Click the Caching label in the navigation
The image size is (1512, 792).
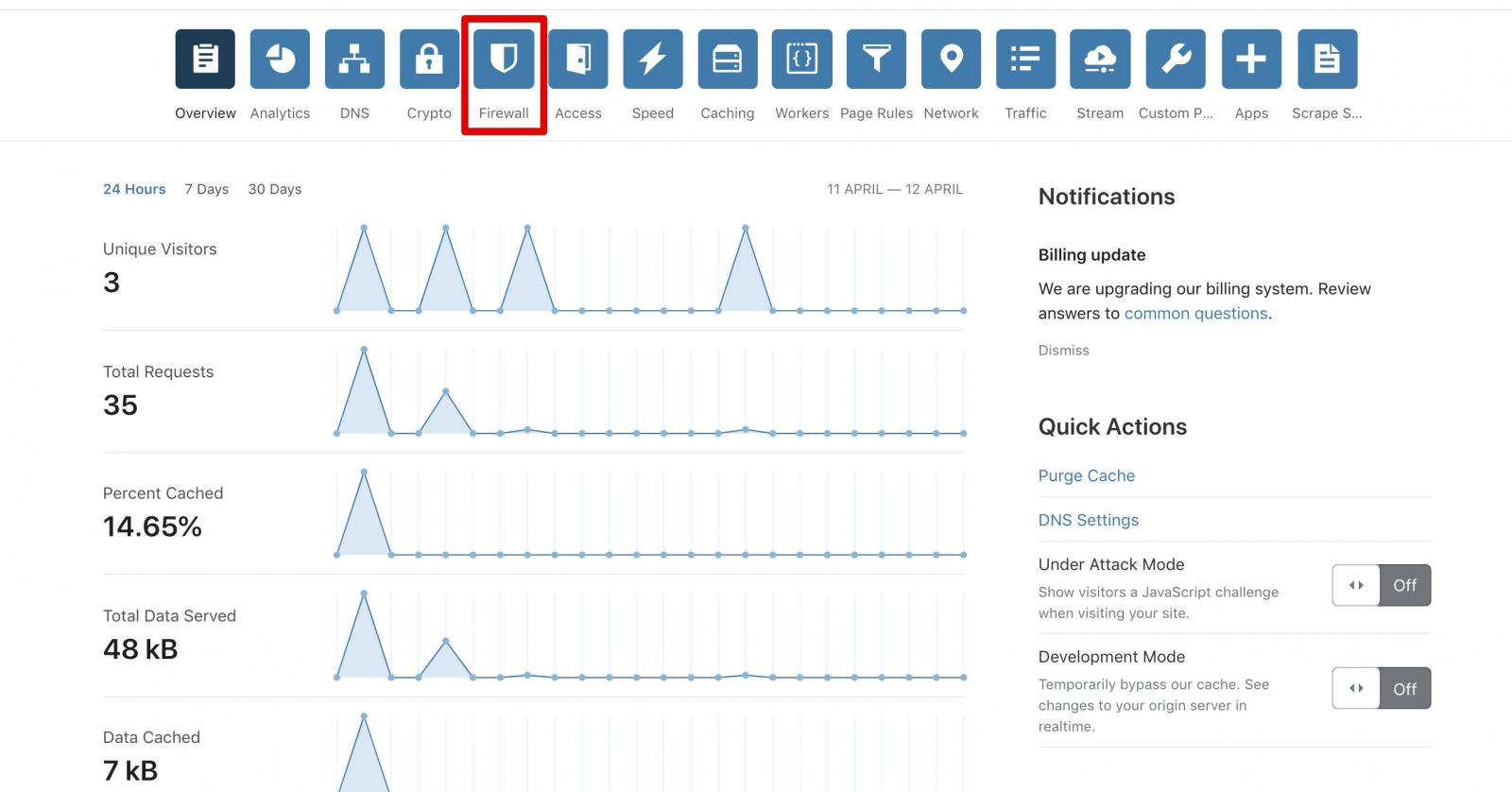pos(728,113)
